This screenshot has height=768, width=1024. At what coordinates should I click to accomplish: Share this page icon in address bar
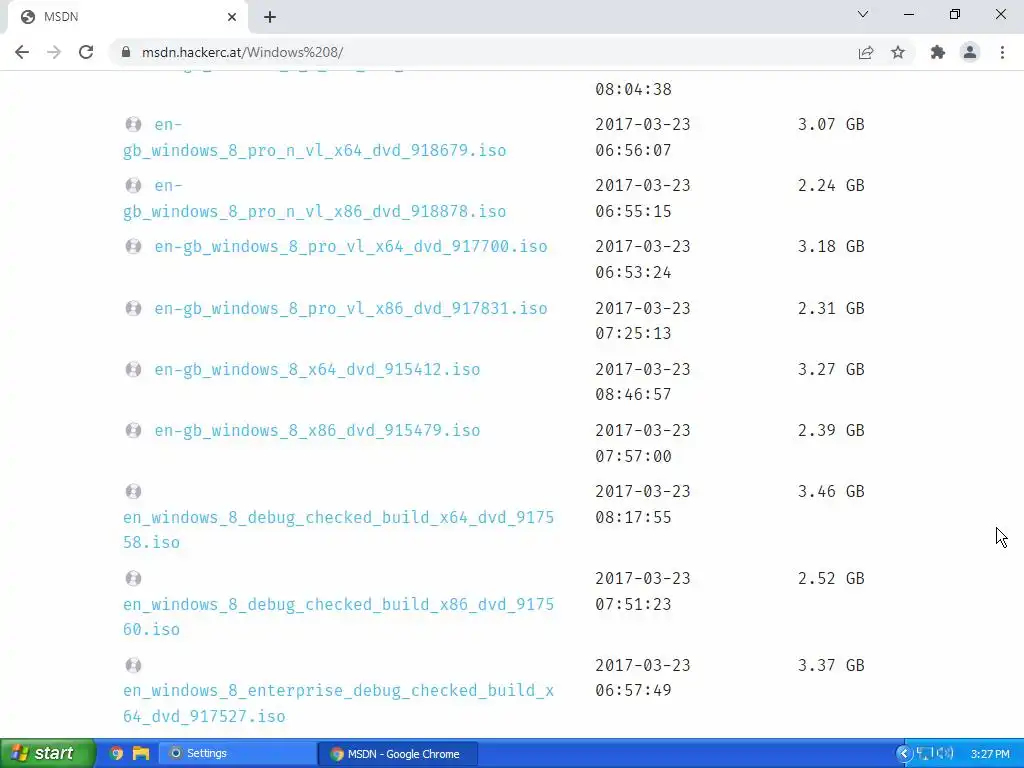(866, 52)
